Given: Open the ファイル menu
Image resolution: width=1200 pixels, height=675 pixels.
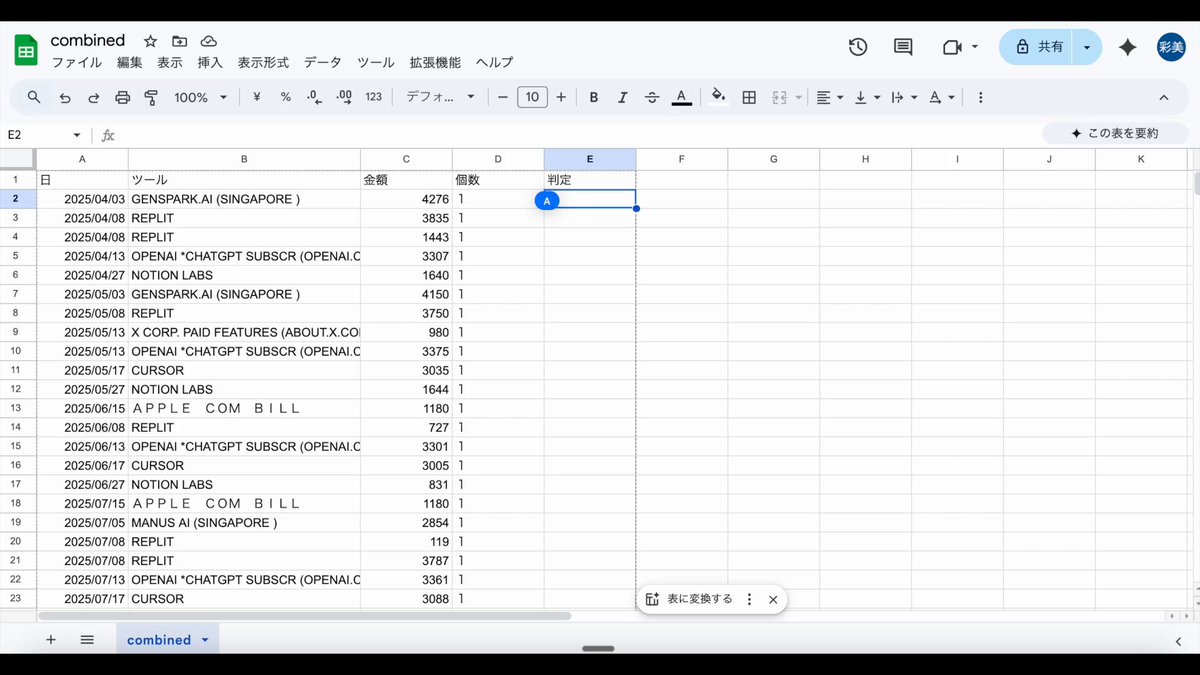Looking at the screenshot, I should point(77,62).
